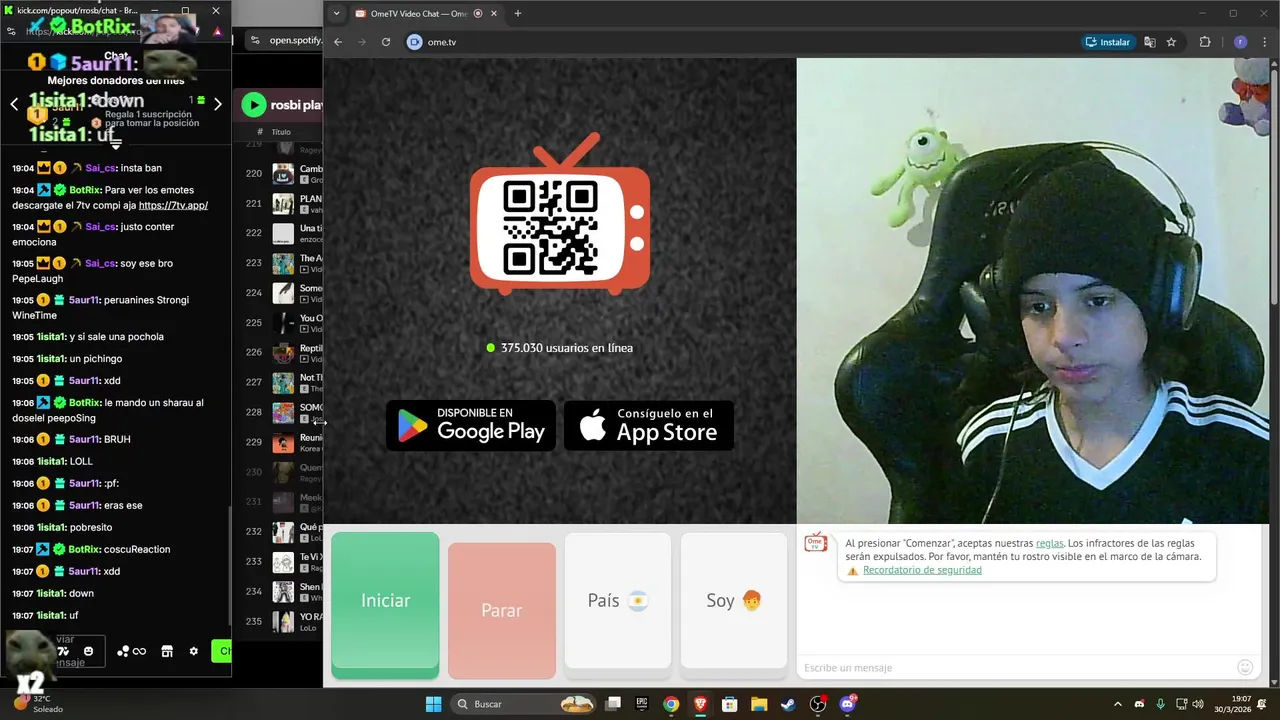Open Microsoft Store from the taskbar

click(x=730, y=704)
